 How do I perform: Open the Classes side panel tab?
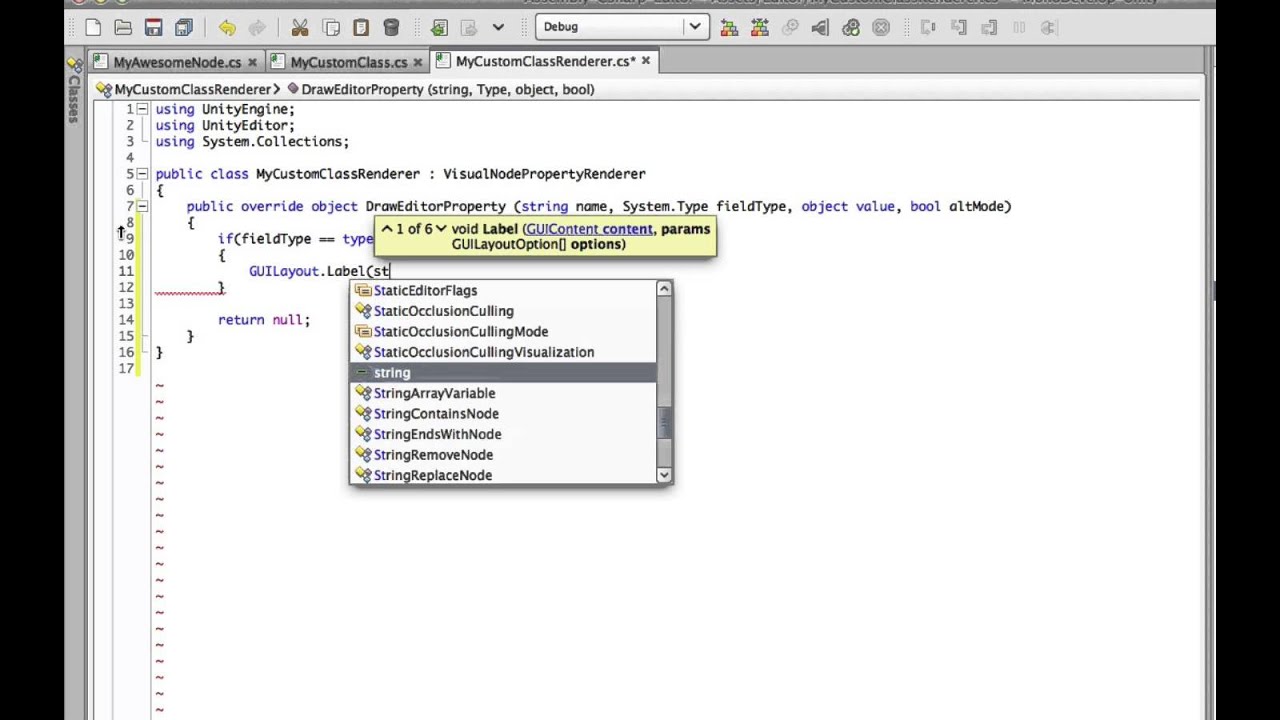tap(73, 89)
